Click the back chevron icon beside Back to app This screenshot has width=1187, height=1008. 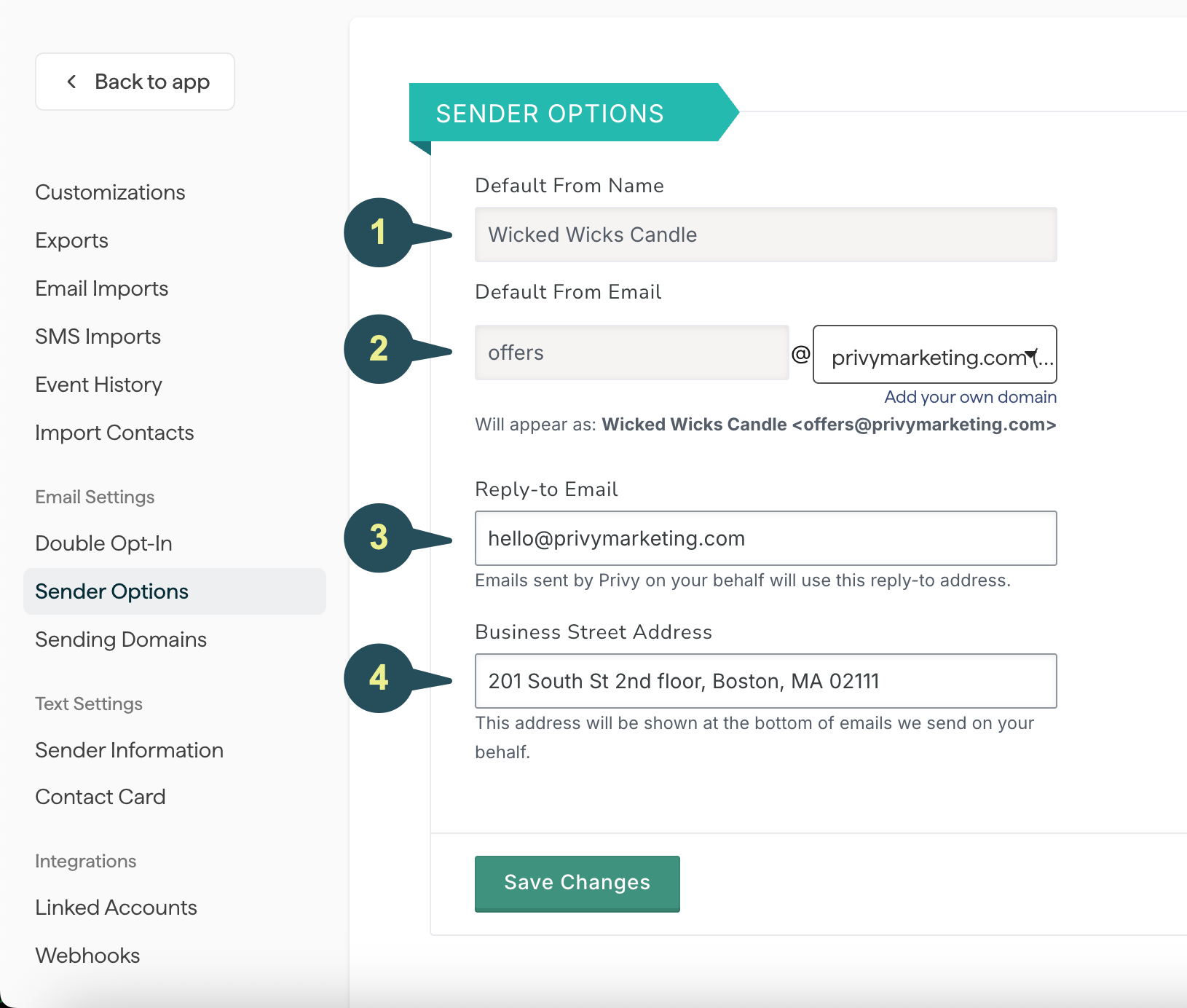[71, 82]
